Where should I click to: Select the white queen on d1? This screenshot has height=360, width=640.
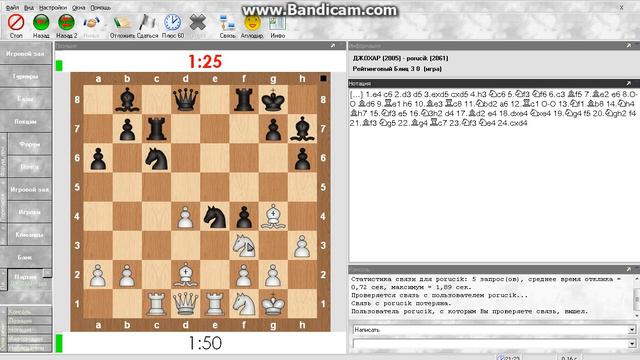pyautogui.click(x=186, y=304)
